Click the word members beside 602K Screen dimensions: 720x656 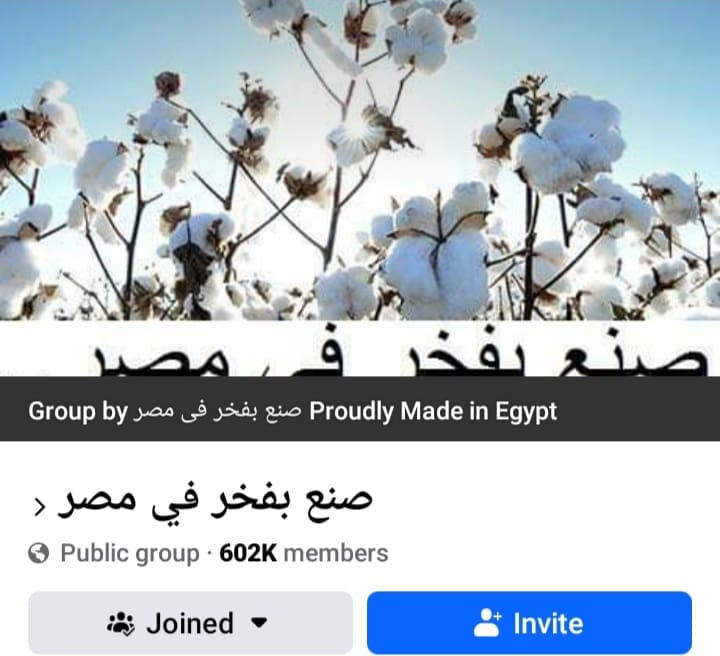pos(336,553)
